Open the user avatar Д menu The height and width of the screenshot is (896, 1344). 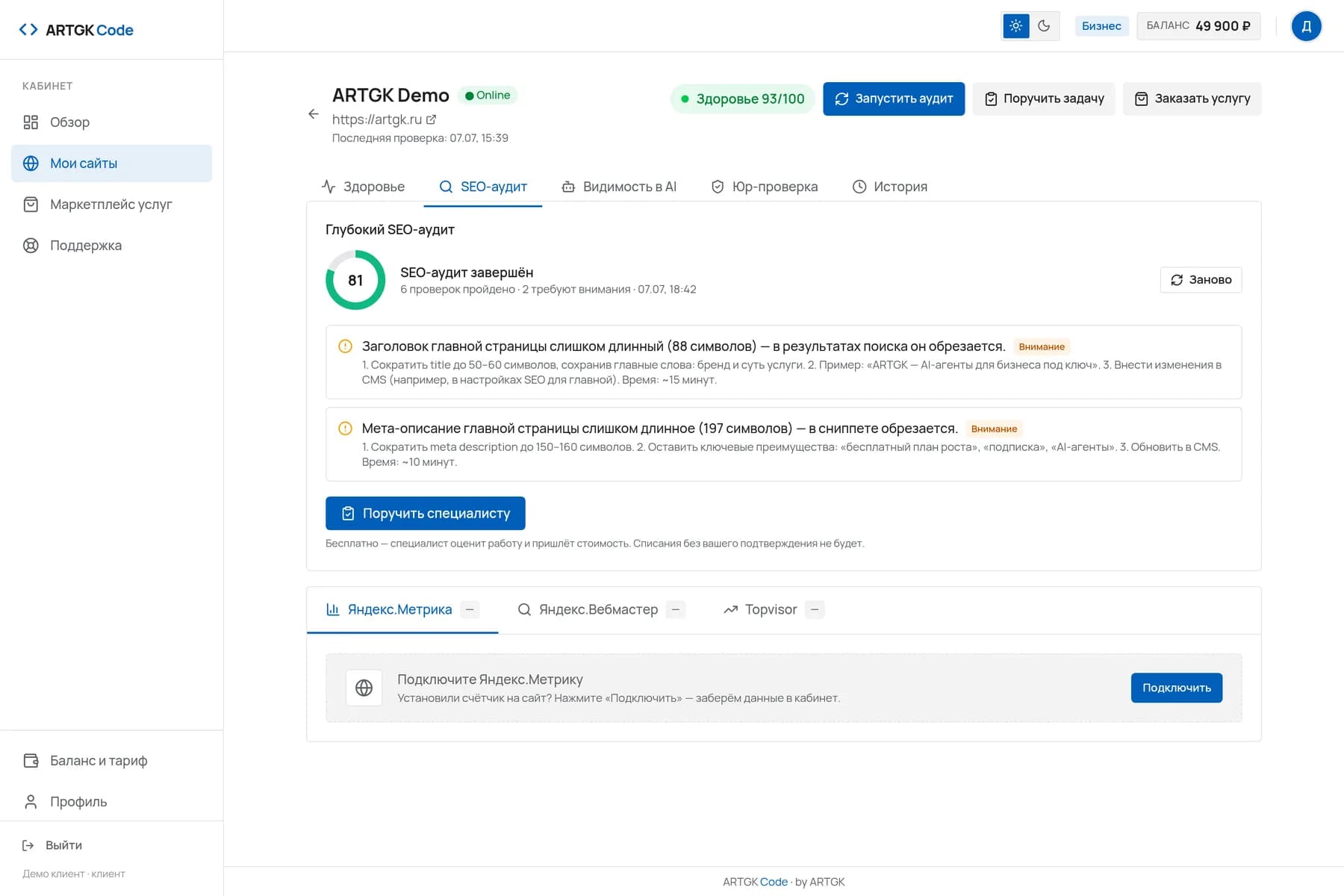pos(1306,26)
